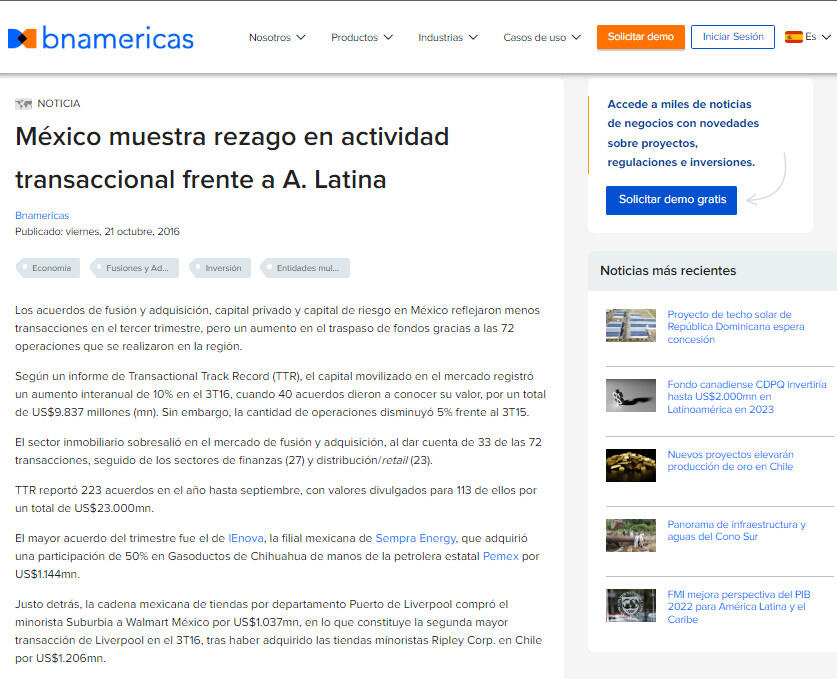Click the Iniciar Sesión button

[x=733, y=37]
